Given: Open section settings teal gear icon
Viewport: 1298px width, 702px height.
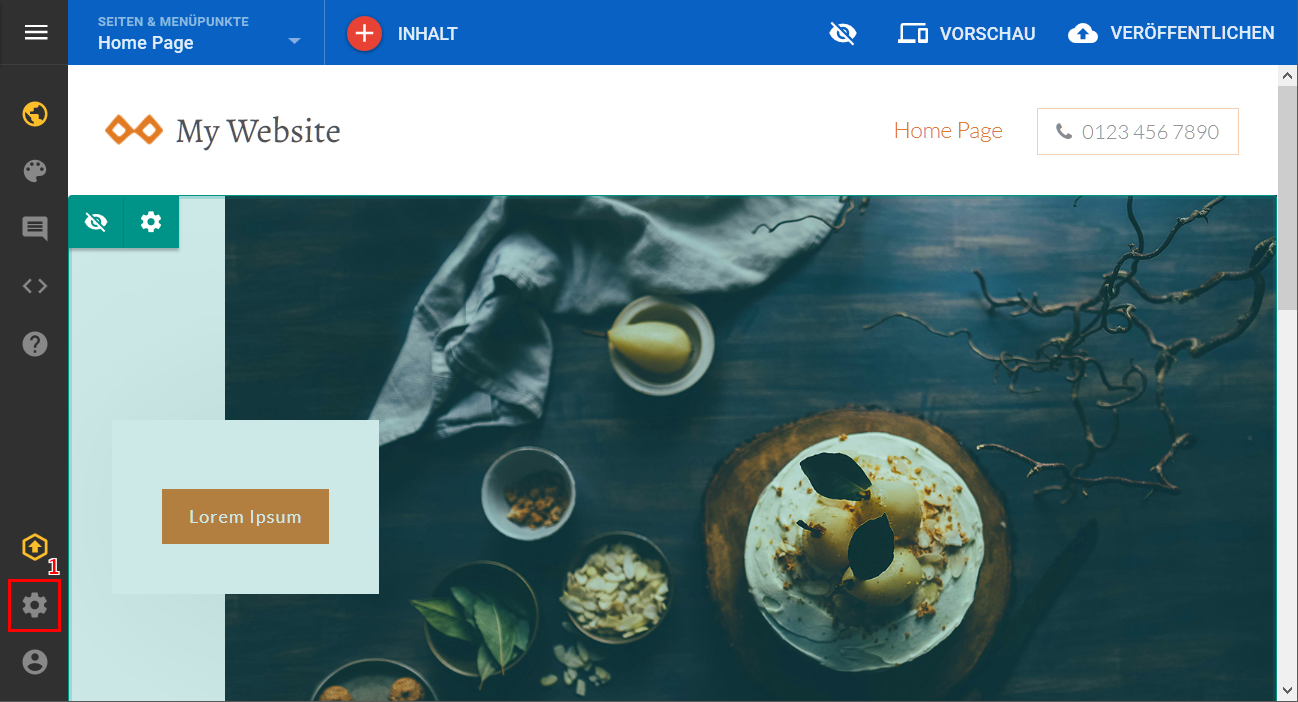Looking at the screenshot, I should [151, 222].
